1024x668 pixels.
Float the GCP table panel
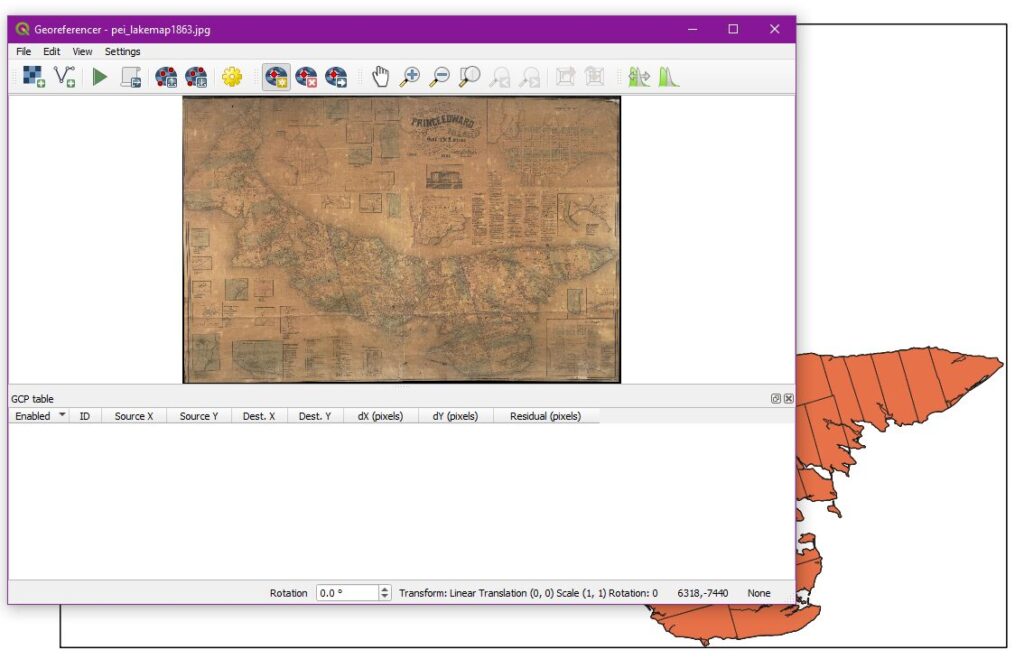tap(776, 398)
